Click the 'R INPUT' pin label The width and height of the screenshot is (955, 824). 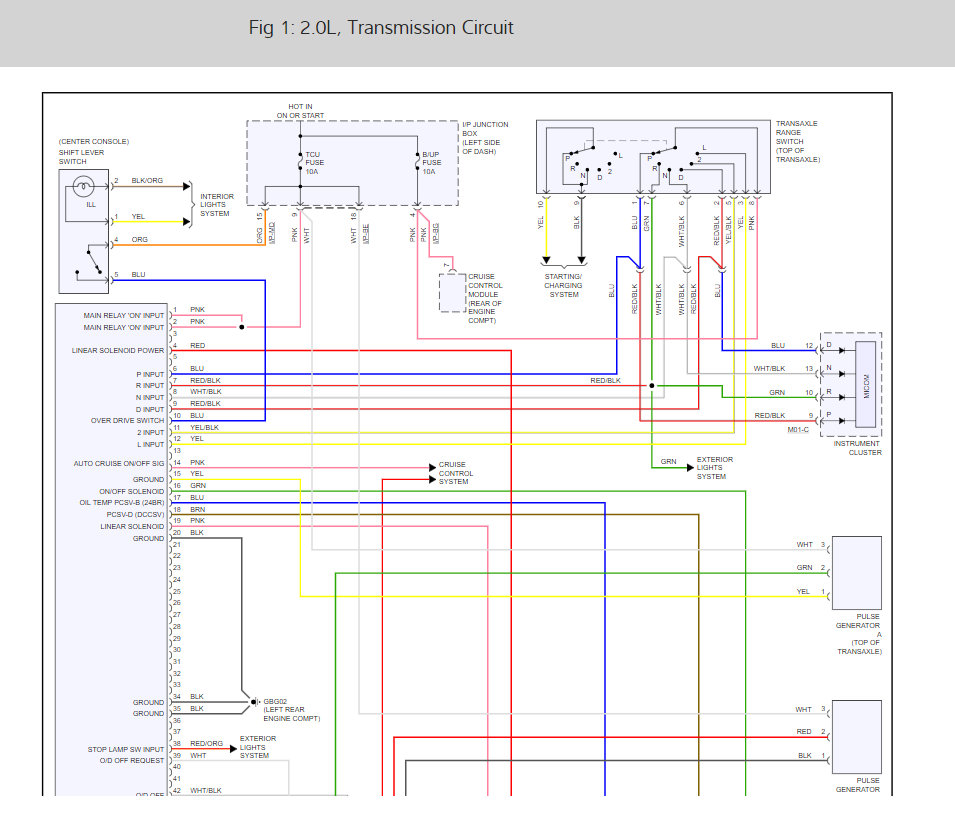click(x=150, y=386)
